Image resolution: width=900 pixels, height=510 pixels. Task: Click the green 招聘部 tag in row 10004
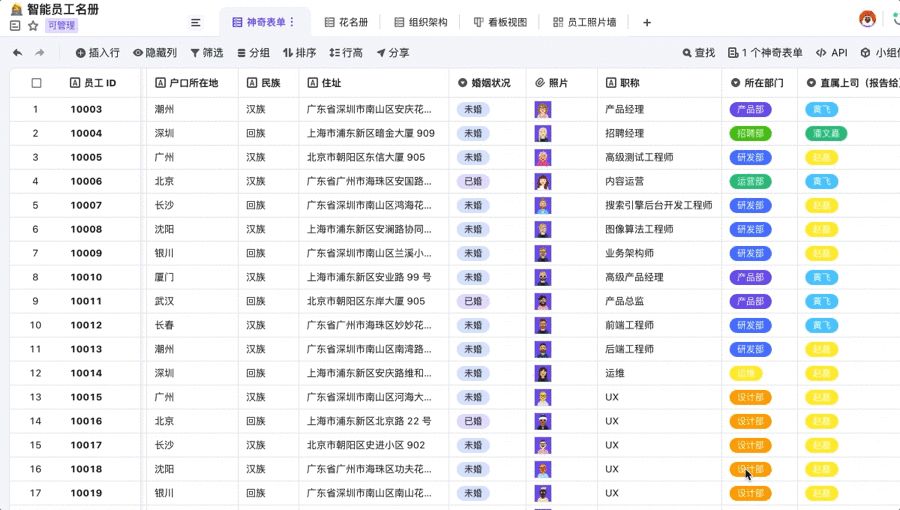pos(750,134)
